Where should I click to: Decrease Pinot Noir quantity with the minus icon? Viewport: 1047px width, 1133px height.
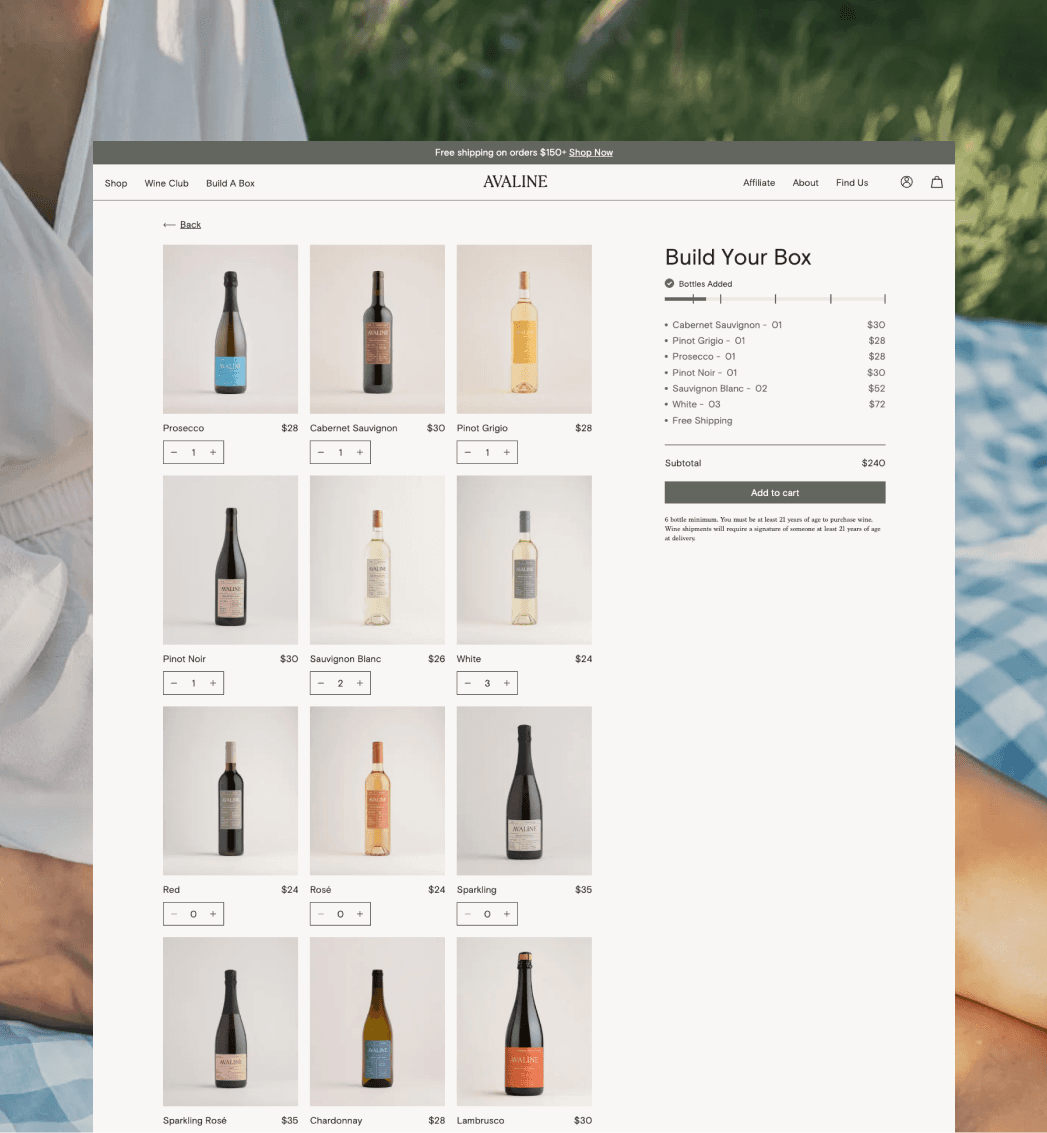[x=173, y=683]
